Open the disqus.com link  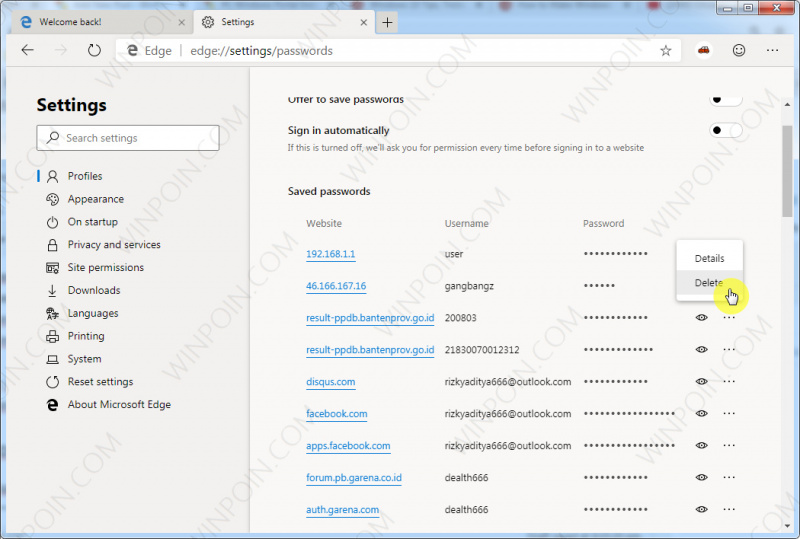click(x=331, y=382)
